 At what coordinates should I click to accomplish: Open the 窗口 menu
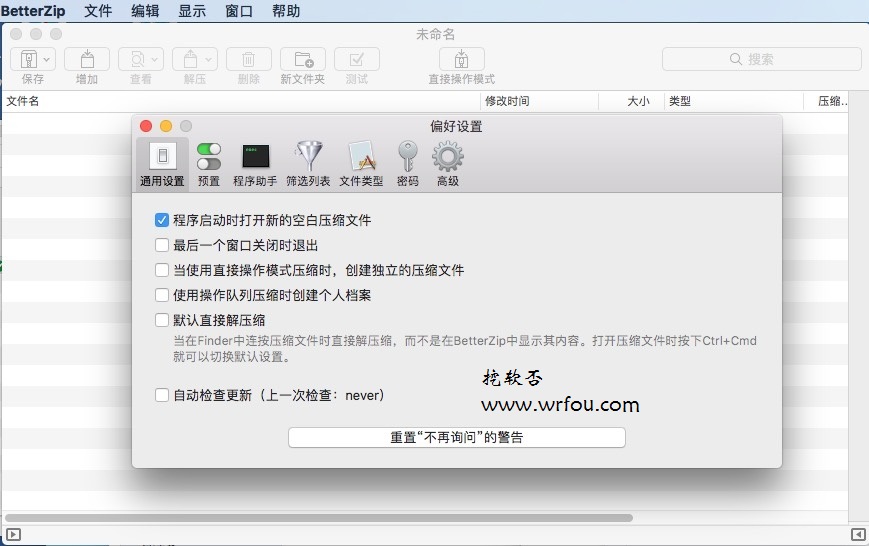239,11
